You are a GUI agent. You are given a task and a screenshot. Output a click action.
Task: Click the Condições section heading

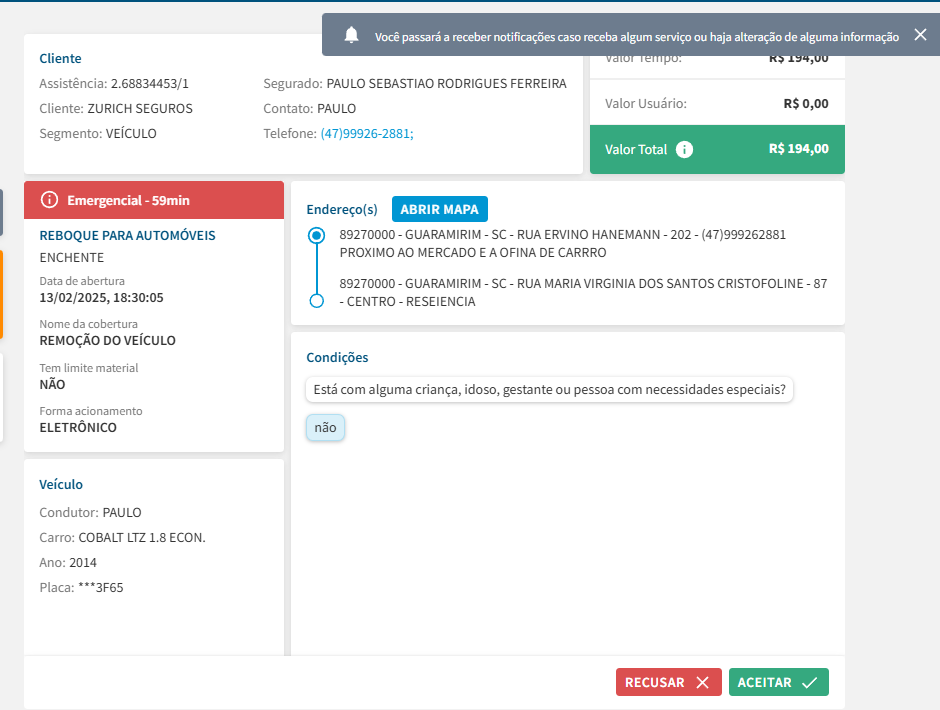[x=337, y=357]
